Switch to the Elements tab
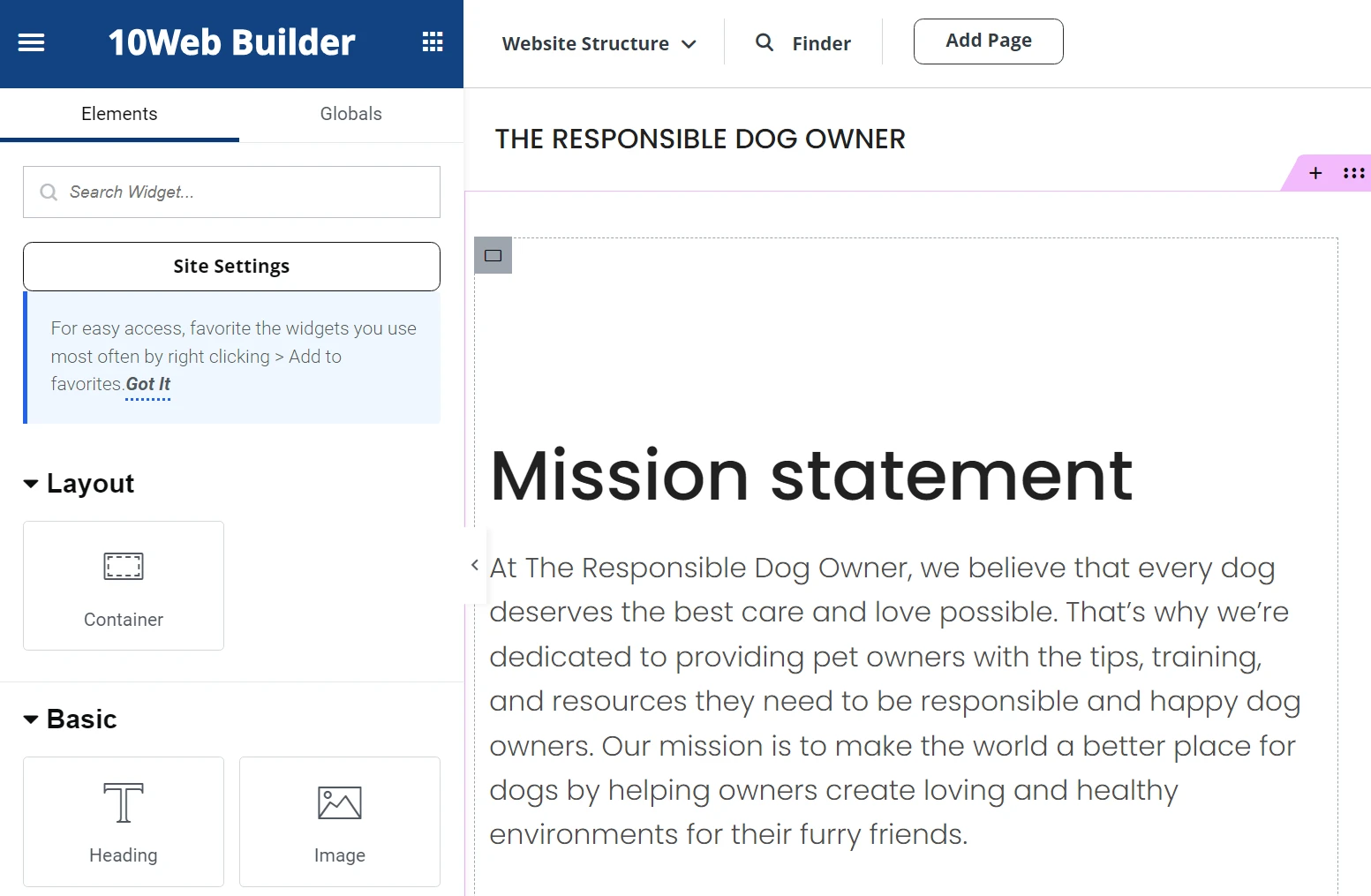 [x=119, y=114]
